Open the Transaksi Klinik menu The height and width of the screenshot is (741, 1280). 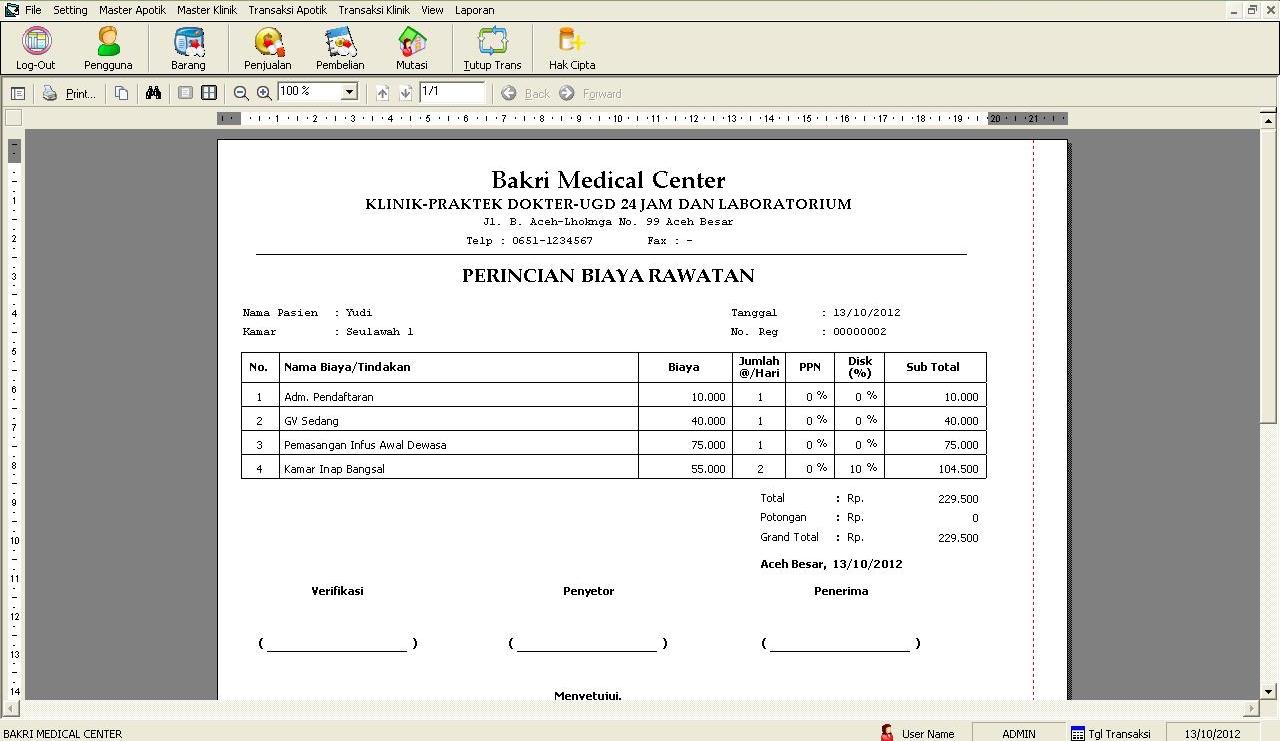click(374, 10)
